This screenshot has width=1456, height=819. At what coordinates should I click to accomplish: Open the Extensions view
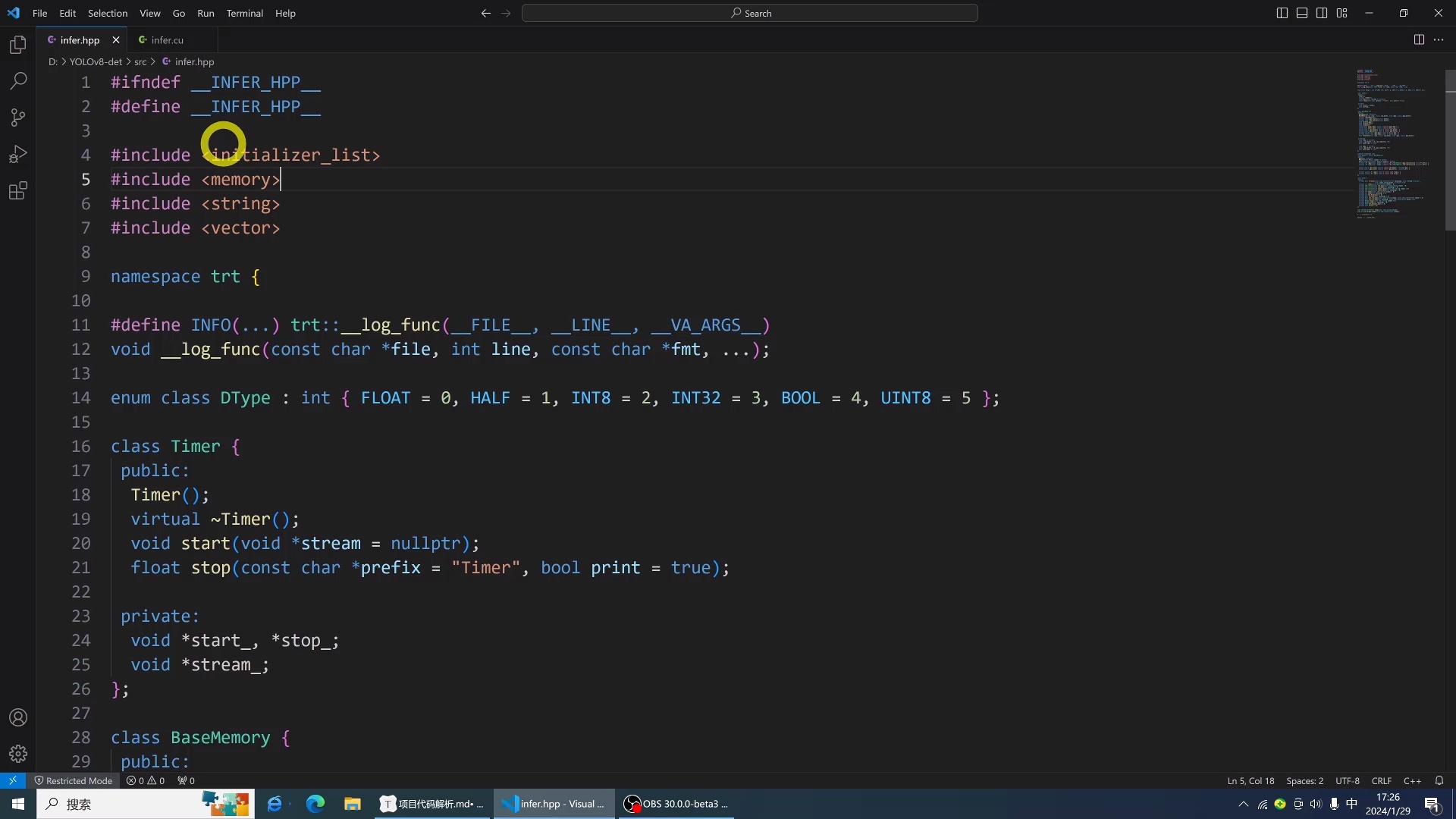[x=18, y=190]
